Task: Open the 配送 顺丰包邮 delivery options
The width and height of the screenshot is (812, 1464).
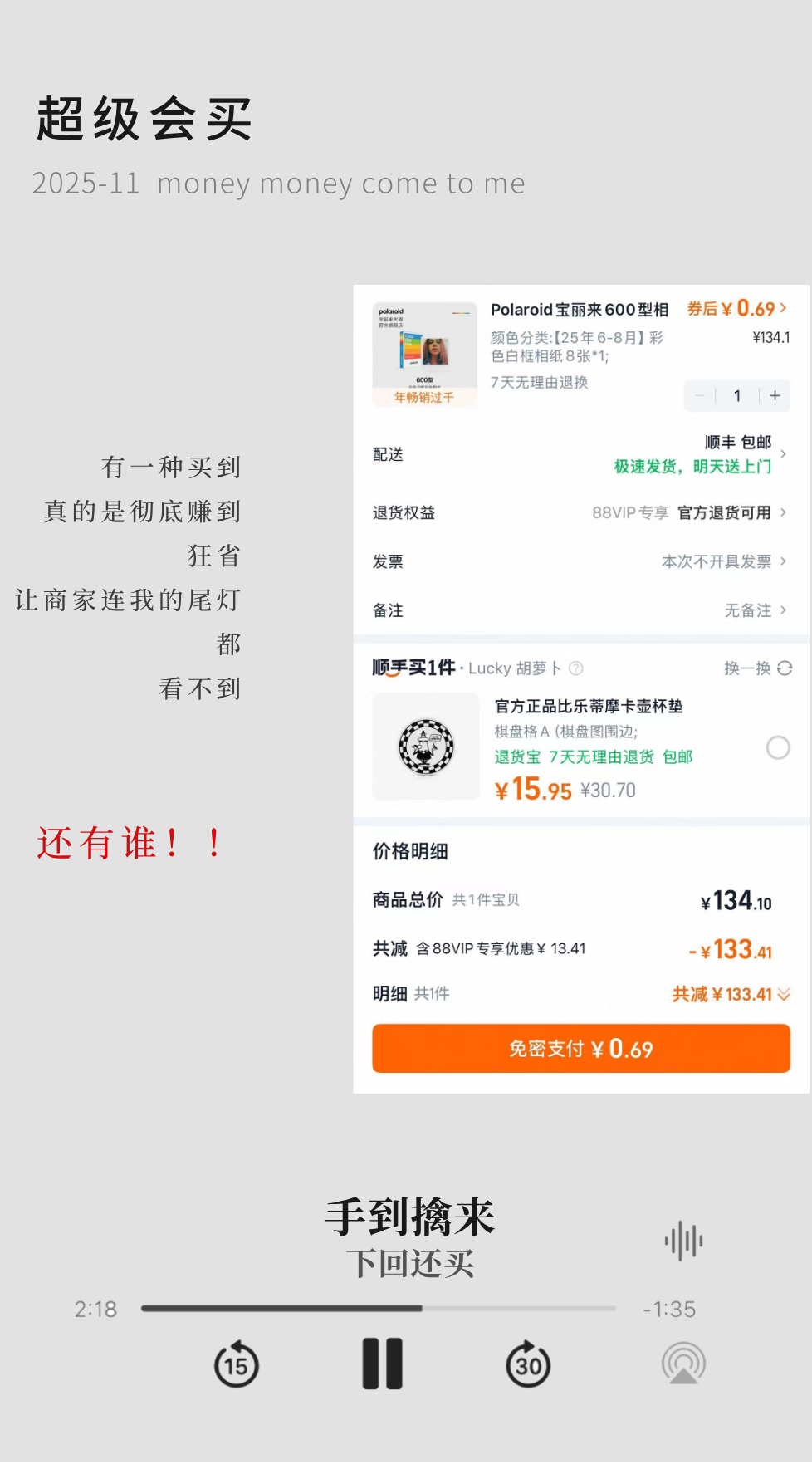Action: pyautogui.click(x=580, y=454)
